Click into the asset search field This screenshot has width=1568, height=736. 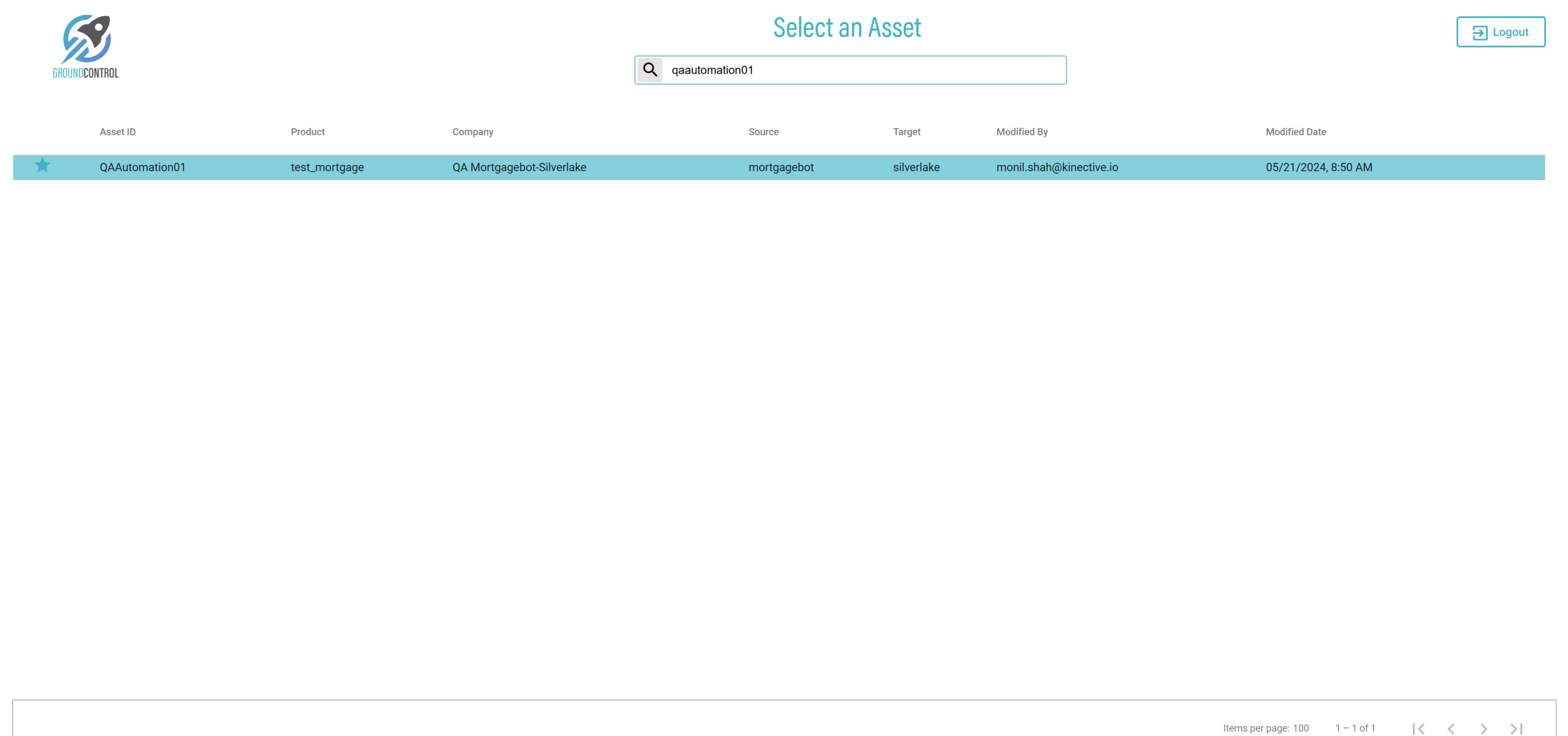[x=863, y=70]
